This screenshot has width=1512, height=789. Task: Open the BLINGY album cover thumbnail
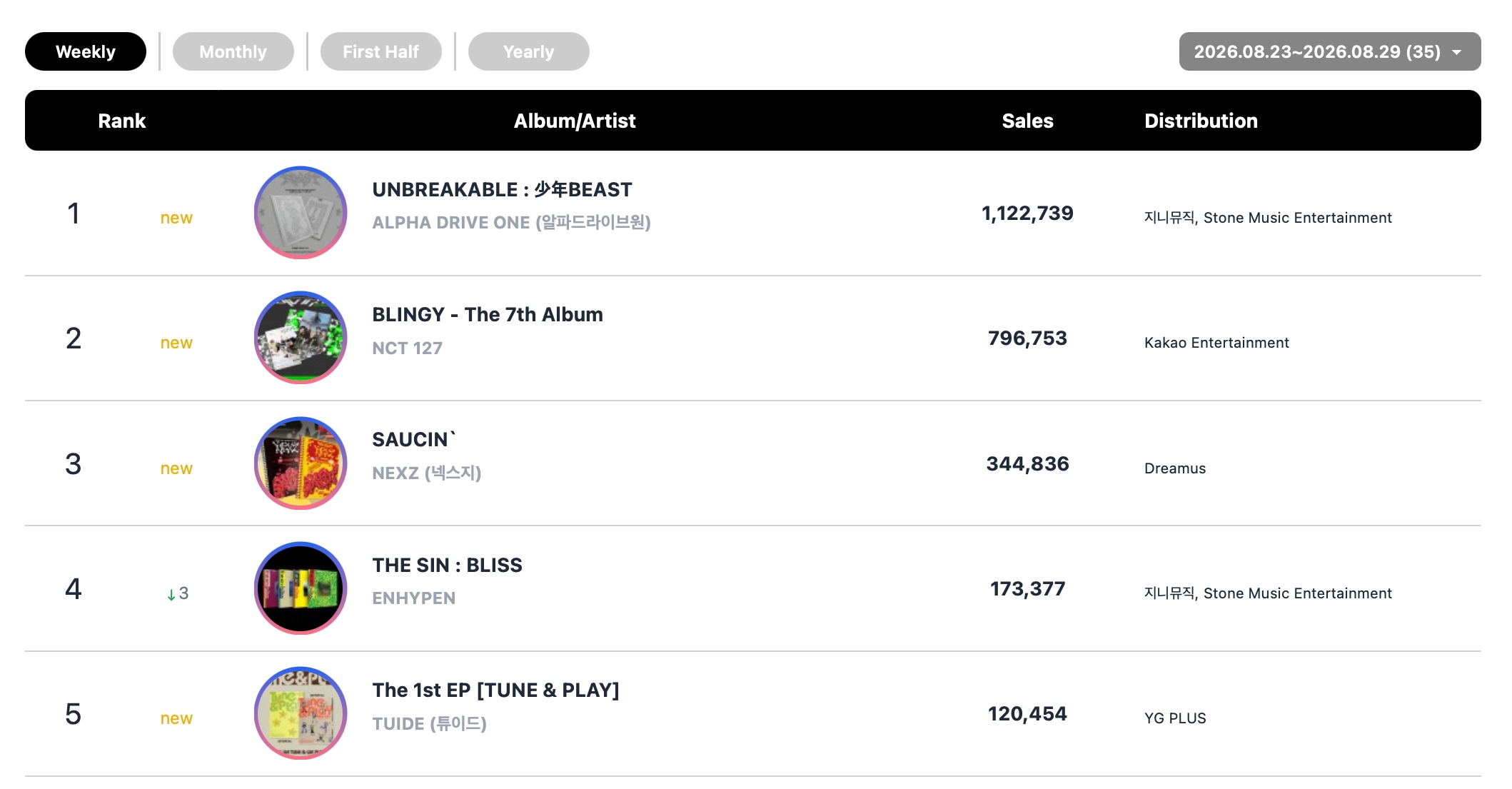click(301, 338)
